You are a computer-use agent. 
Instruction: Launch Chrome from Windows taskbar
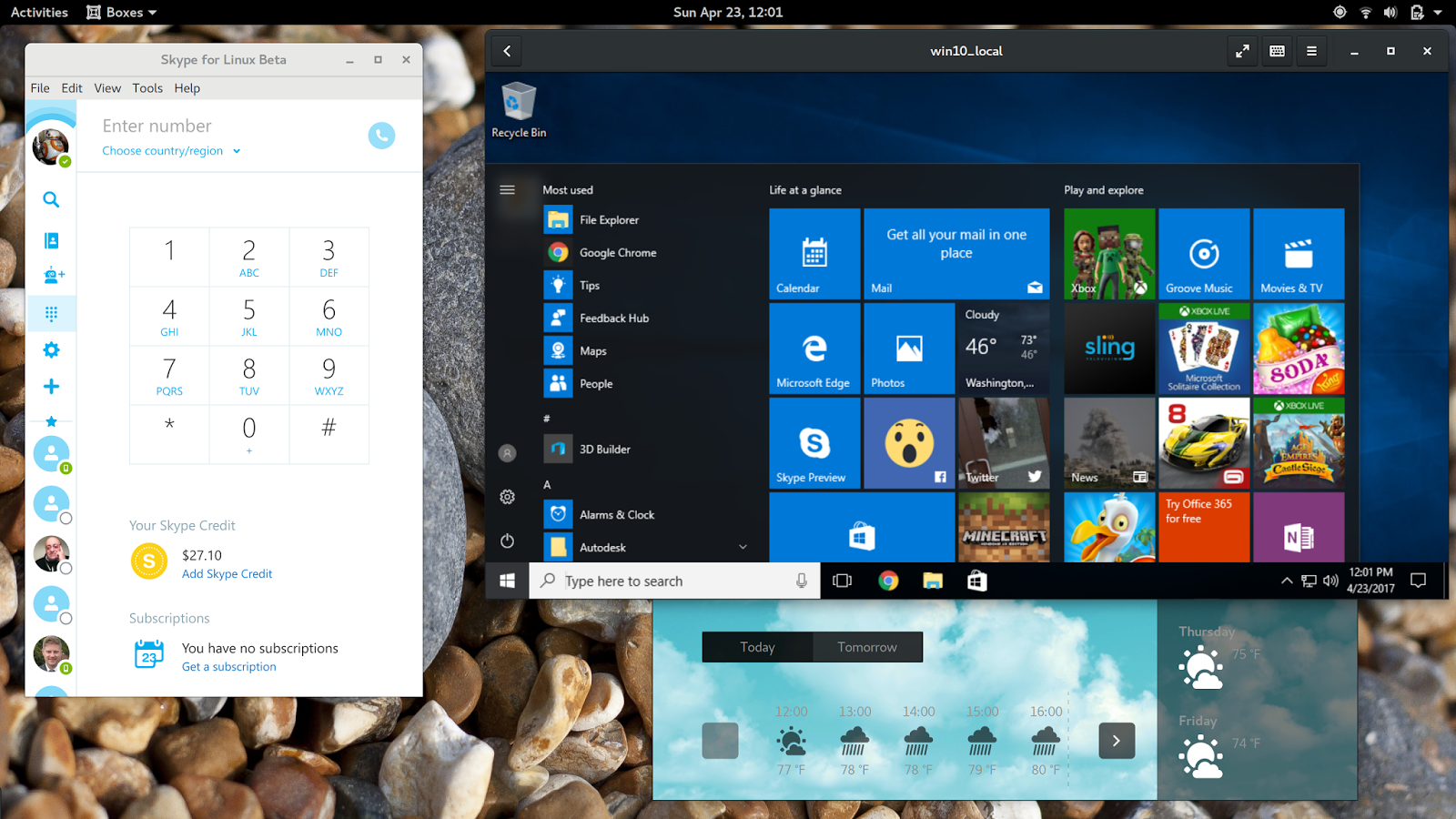point(888,581)
